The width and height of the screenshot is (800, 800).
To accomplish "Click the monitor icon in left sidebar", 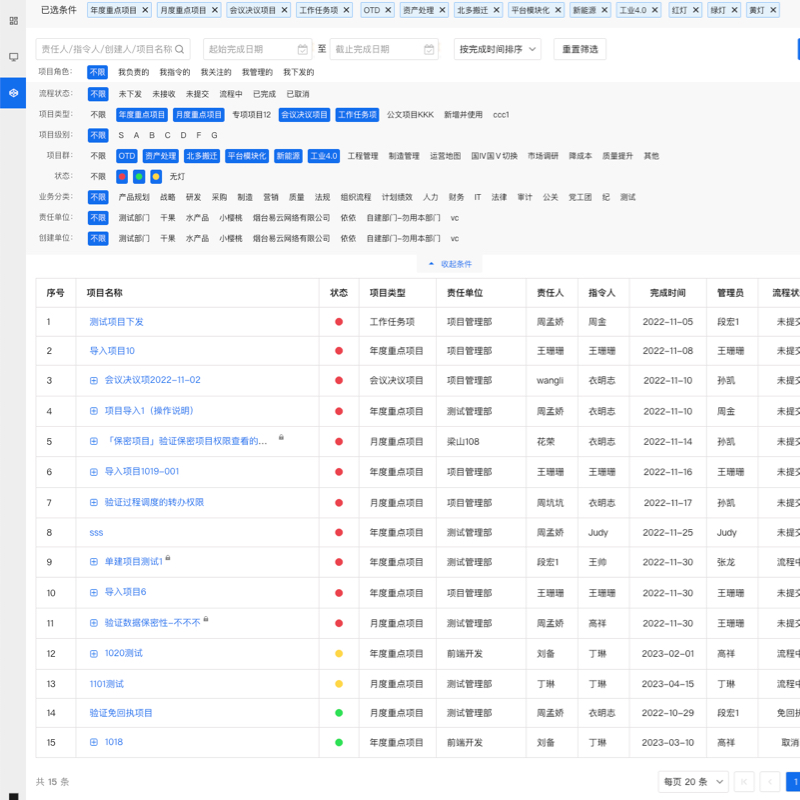I will coord(13,57).
